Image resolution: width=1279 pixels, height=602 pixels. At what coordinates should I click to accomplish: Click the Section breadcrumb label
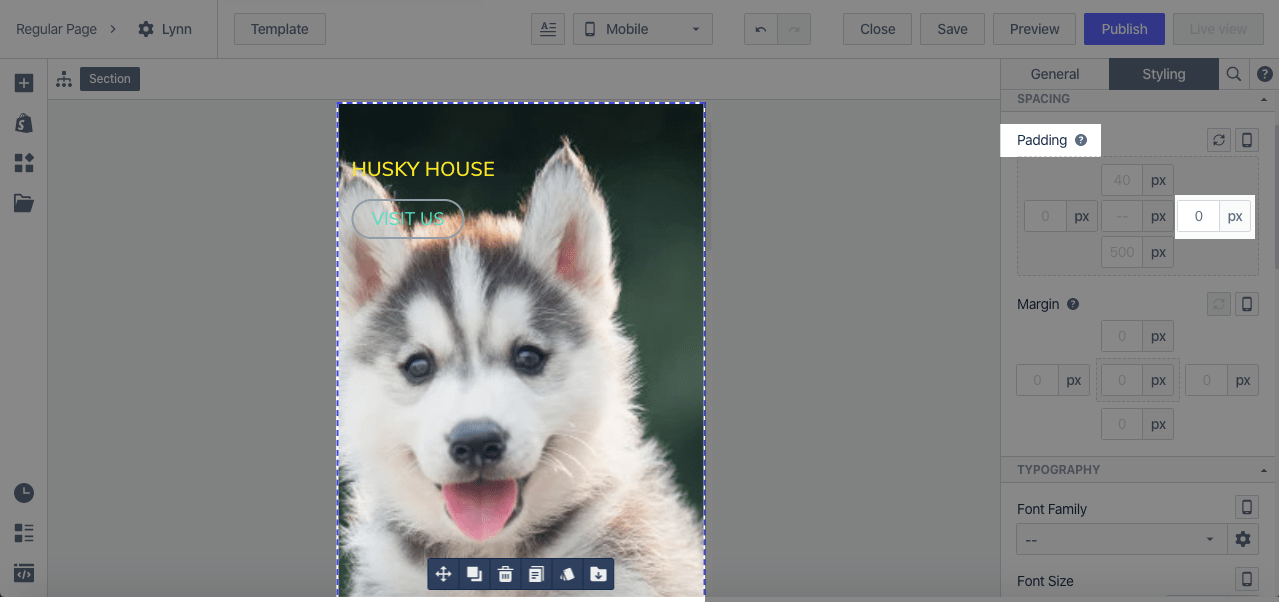[110, 79]
